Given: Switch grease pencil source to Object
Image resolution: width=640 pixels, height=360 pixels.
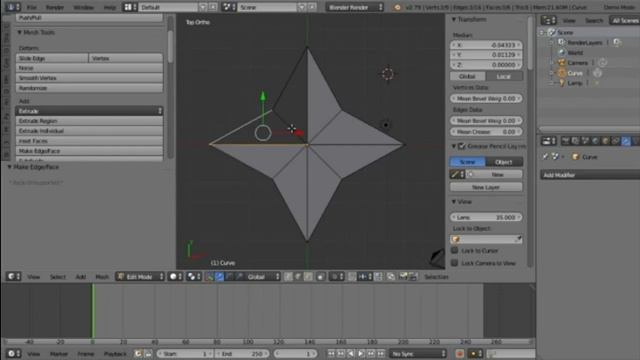Looking at the screenshot, I should pyautogui.click(x=504, y=162).
